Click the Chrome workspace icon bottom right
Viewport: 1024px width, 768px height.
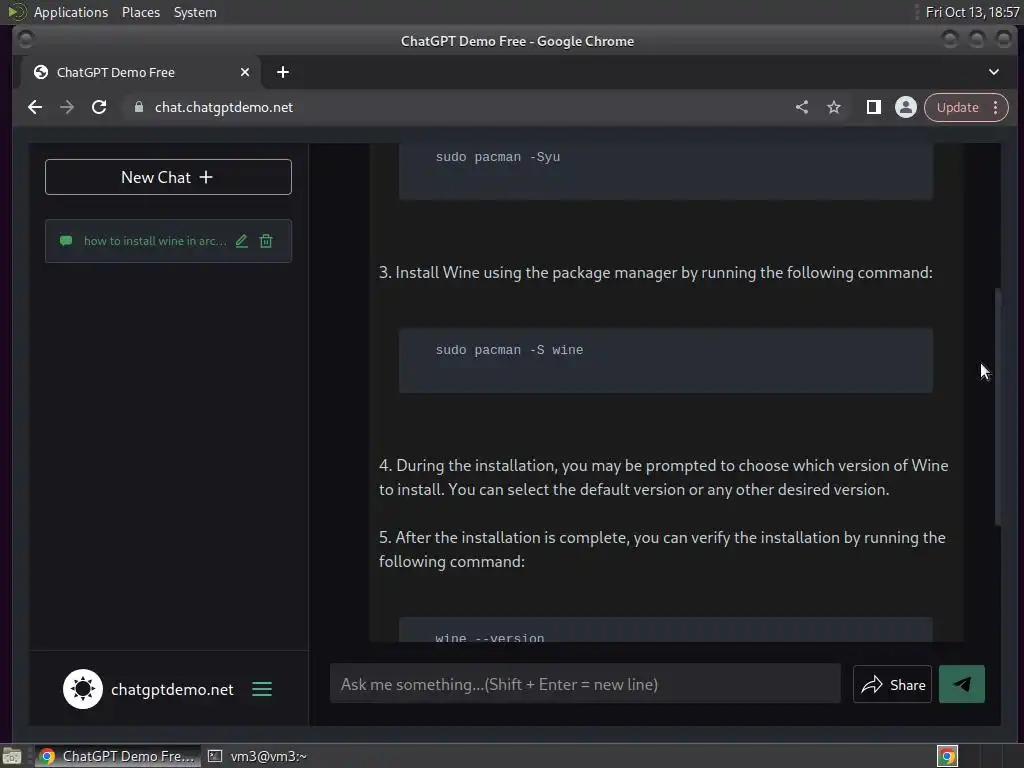point(947,756)
